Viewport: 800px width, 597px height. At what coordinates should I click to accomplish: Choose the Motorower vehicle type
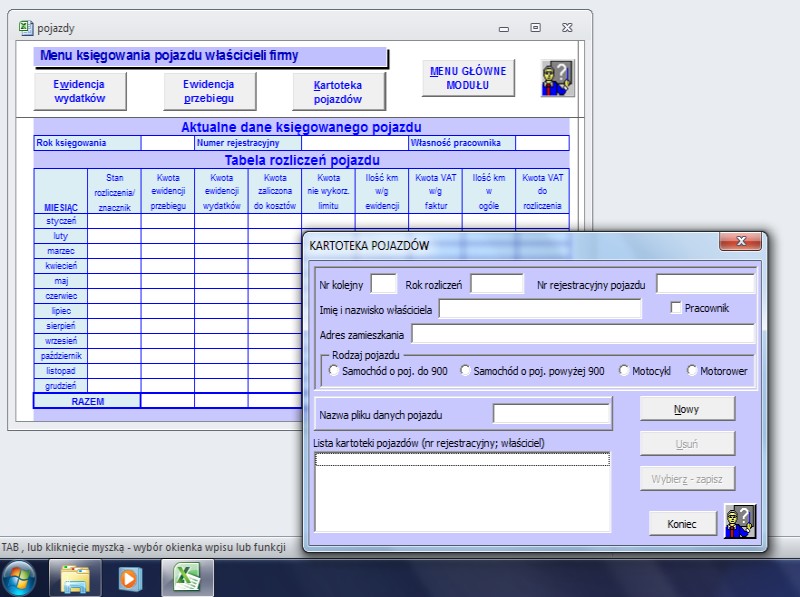693,371
